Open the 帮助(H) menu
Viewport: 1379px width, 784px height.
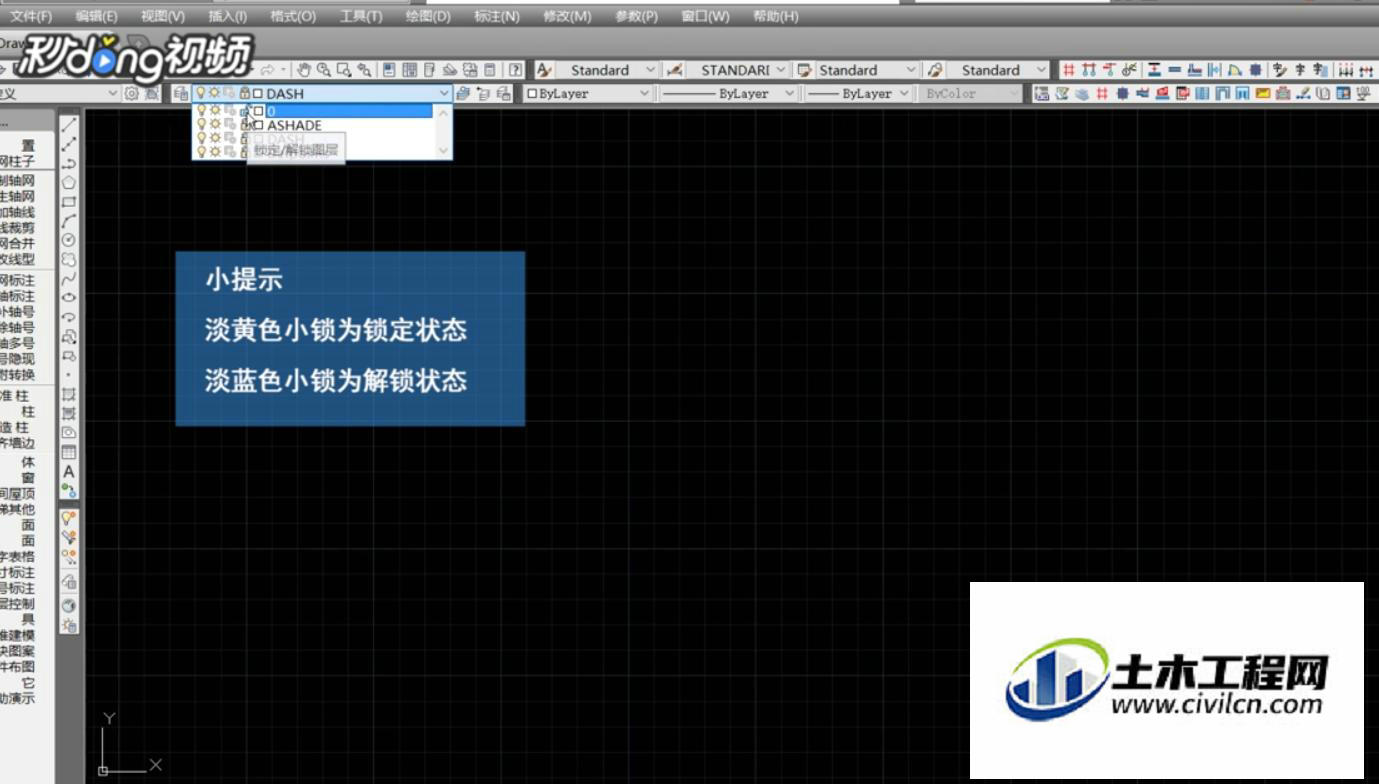[775, 16]
